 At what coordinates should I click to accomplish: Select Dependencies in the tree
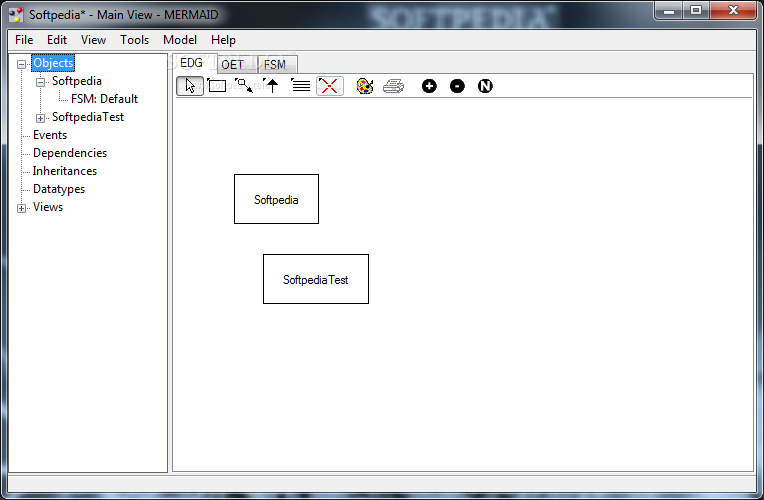click(x=70, y=153)
